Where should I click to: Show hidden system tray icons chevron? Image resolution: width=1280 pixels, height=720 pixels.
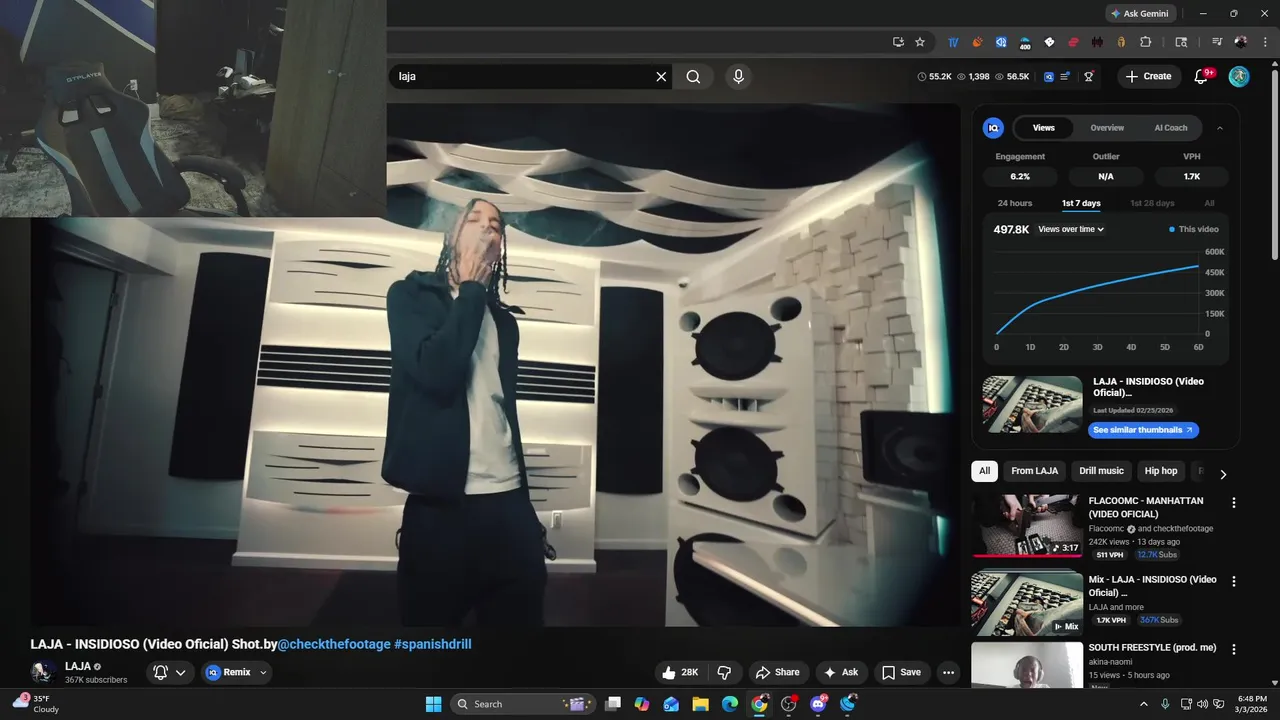pos(1144,704)
